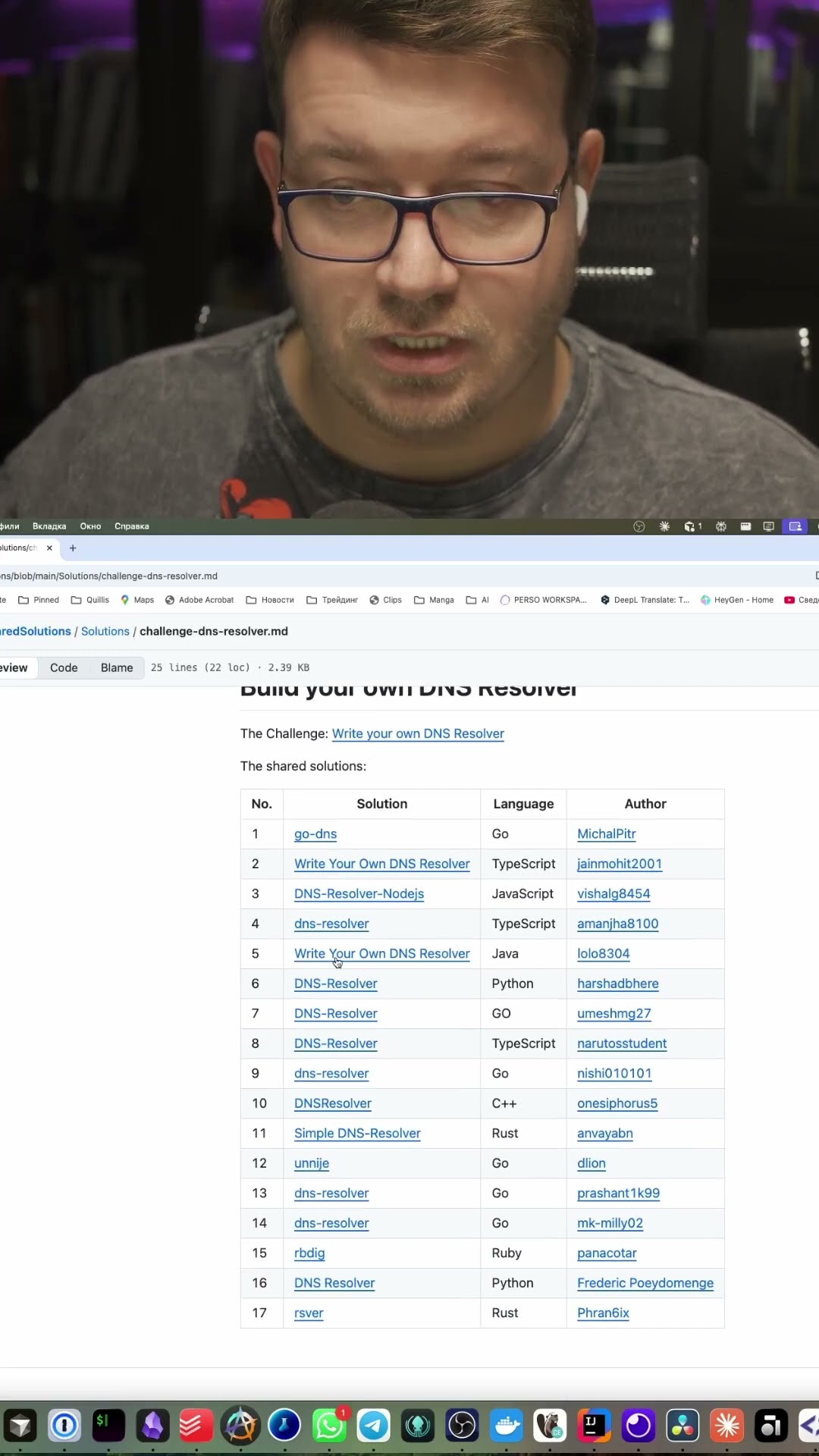Open the Справка menu
Viewport: 819px width, 1456px height.
coord(132,526)
